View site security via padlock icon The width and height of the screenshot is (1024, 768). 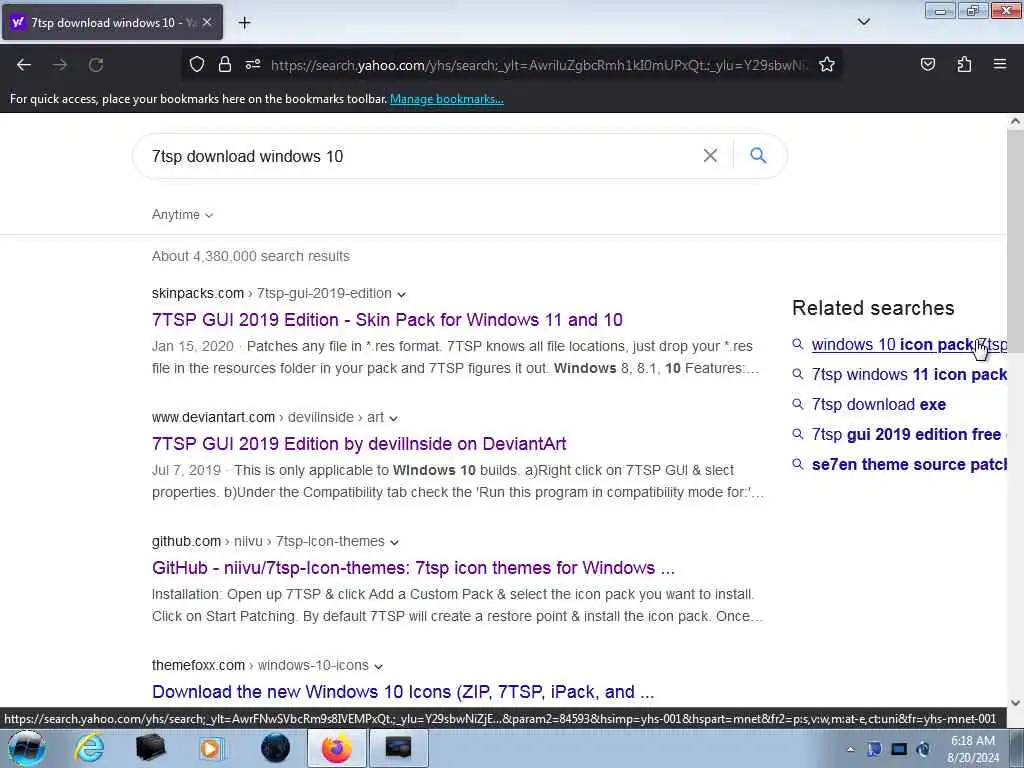(225, 64)
